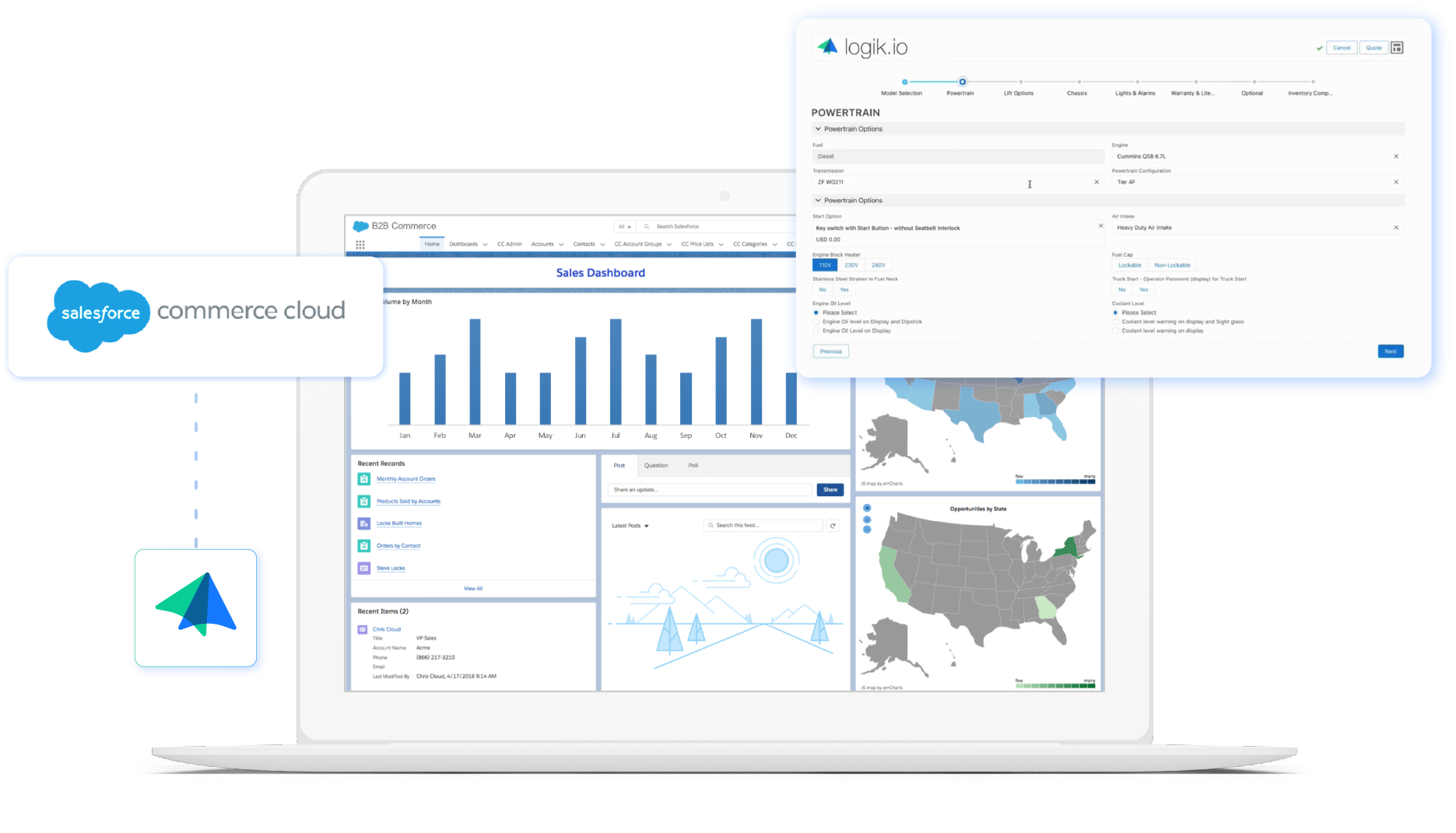Clear the Start Option key switch selection
Screen dimensions: 1456x833
click(x=1100, y=226)
